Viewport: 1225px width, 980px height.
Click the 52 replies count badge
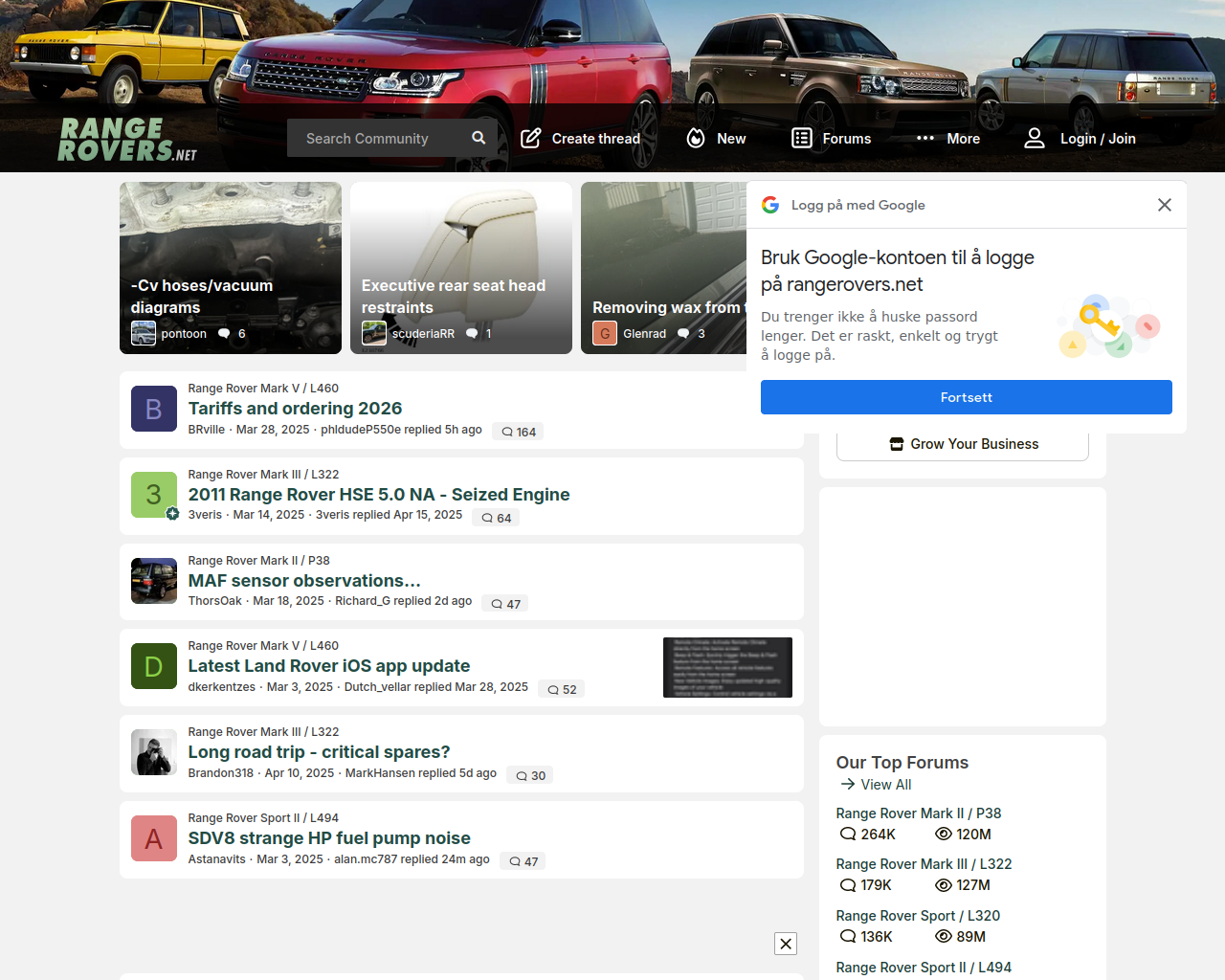561,689
